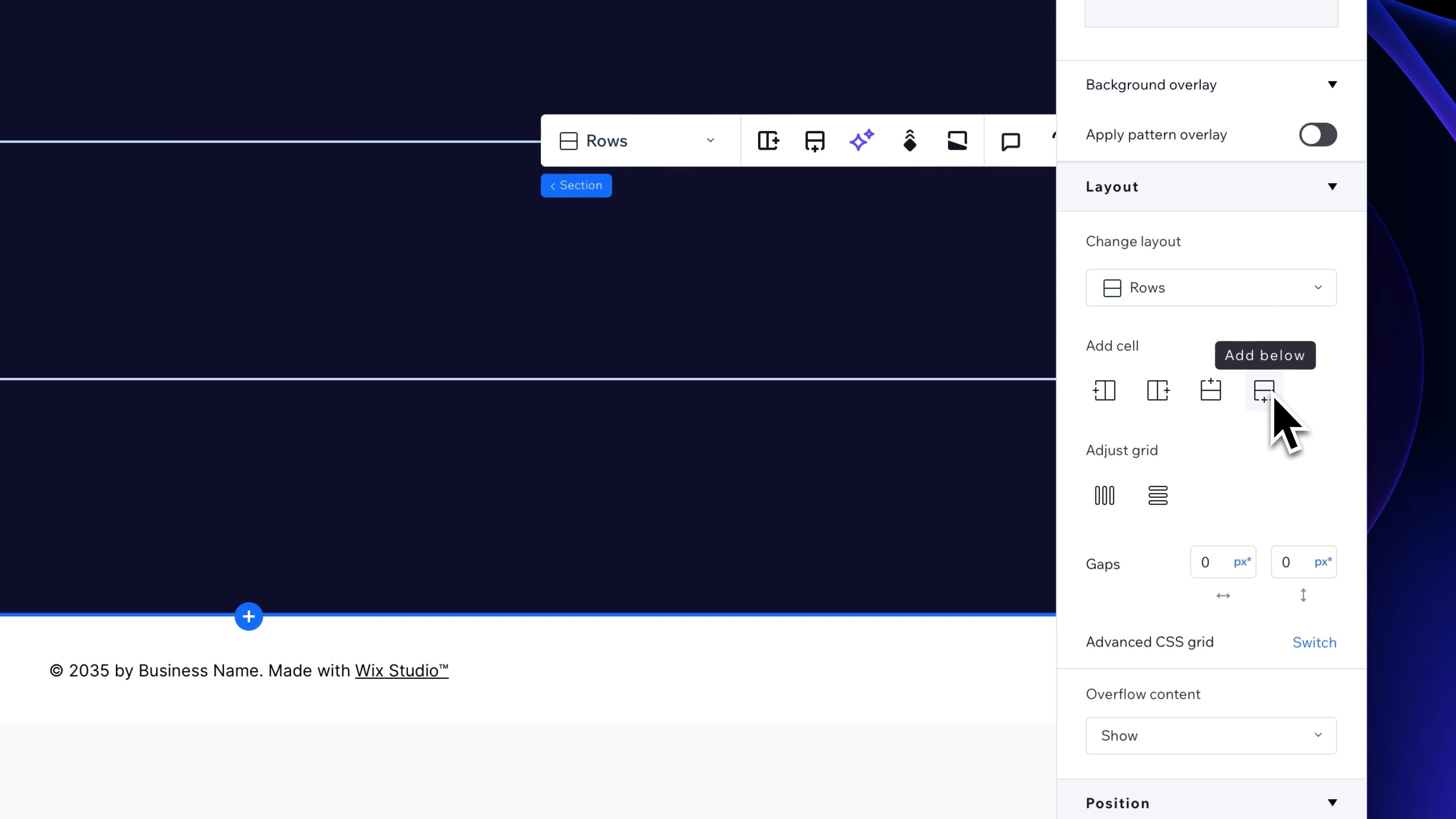
Task: Click the animations diamond icon in toolbar
Action: [910, 141]
